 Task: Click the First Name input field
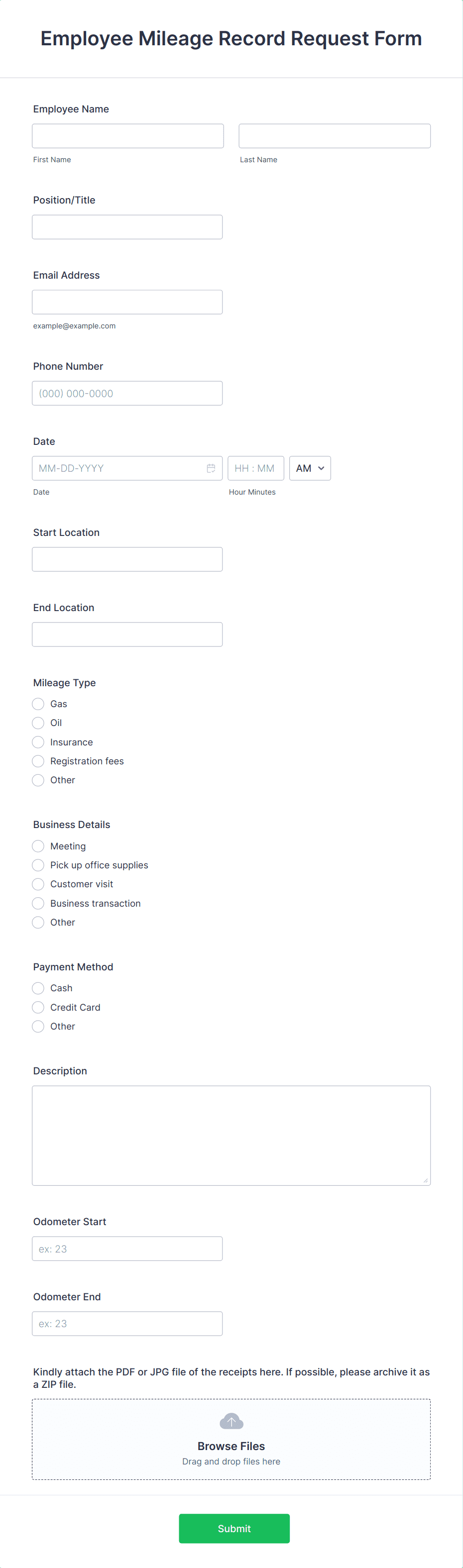127,135
